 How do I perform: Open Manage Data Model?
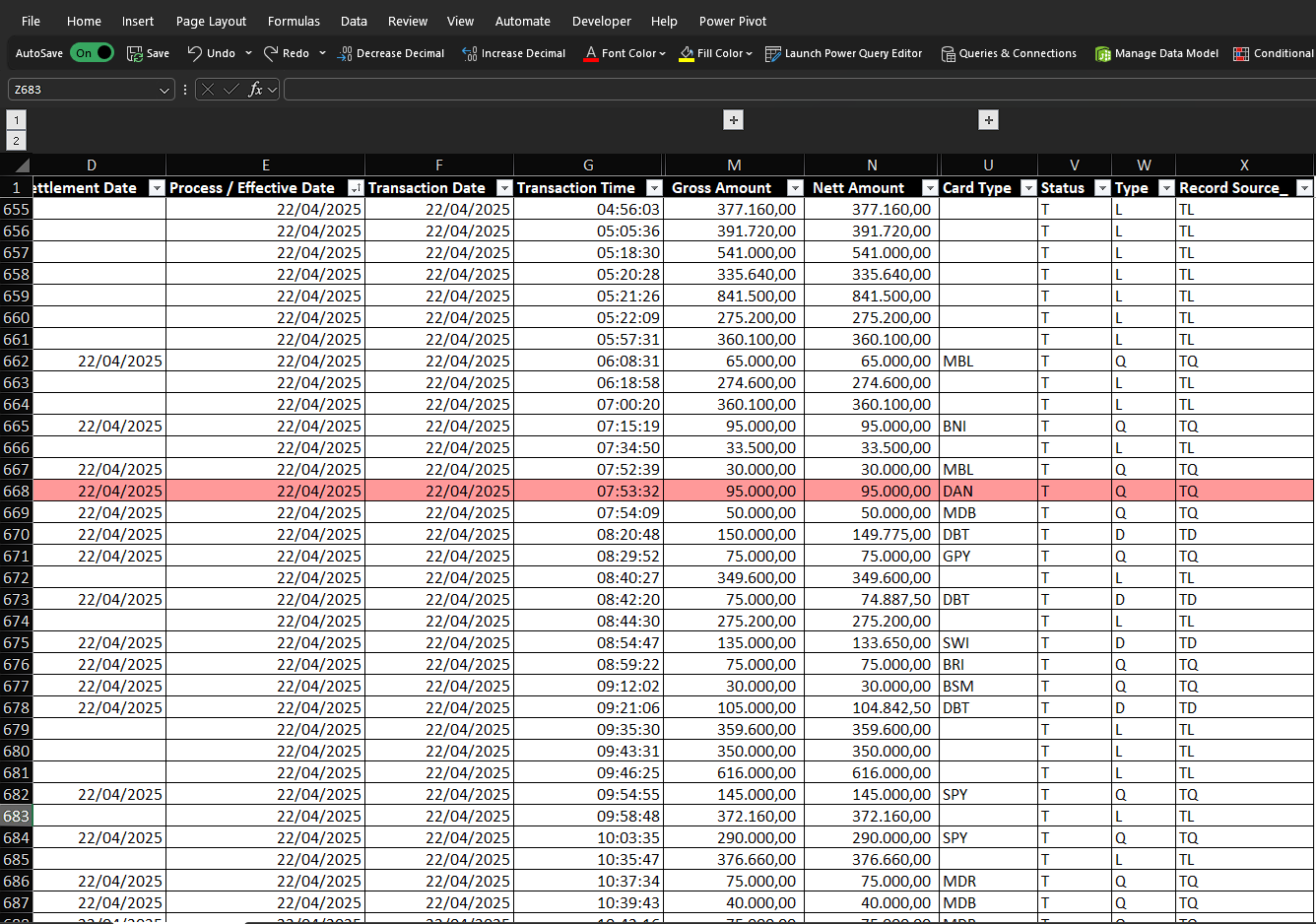tap(1156, 53)
